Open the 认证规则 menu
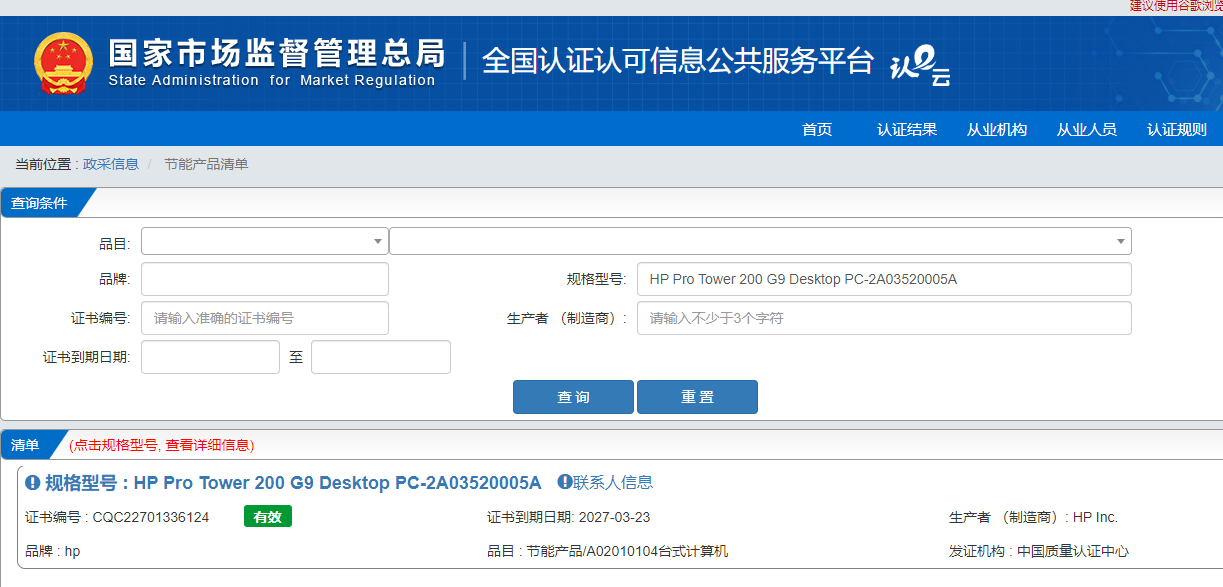 click(1177, 129)
